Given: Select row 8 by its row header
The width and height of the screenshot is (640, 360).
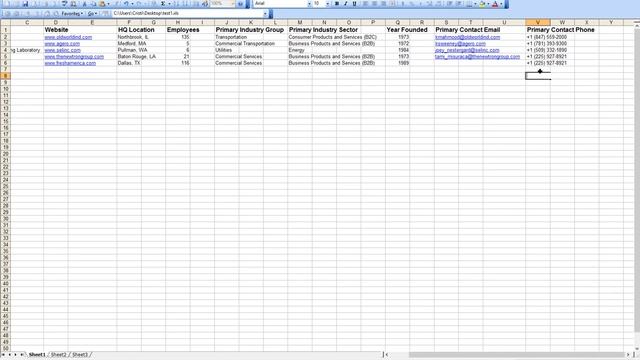Looking at the screenshot, I should pos(5,76).
